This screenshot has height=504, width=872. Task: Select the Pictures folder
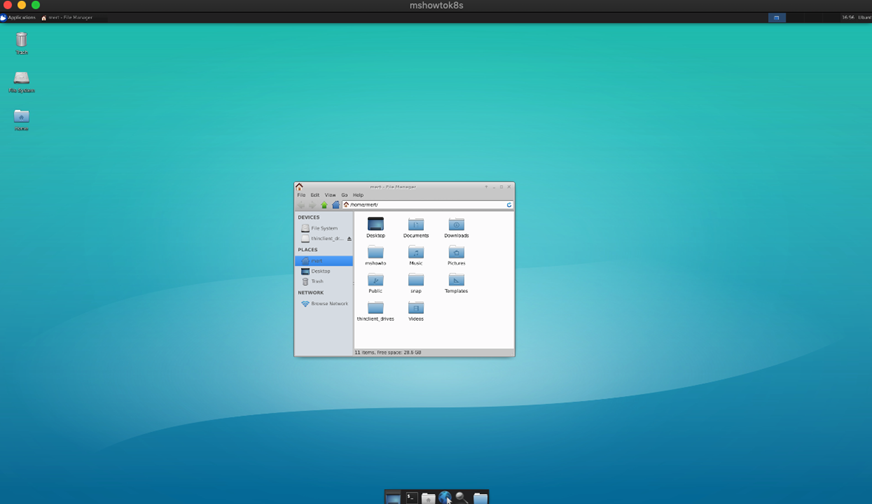(456, 255)
